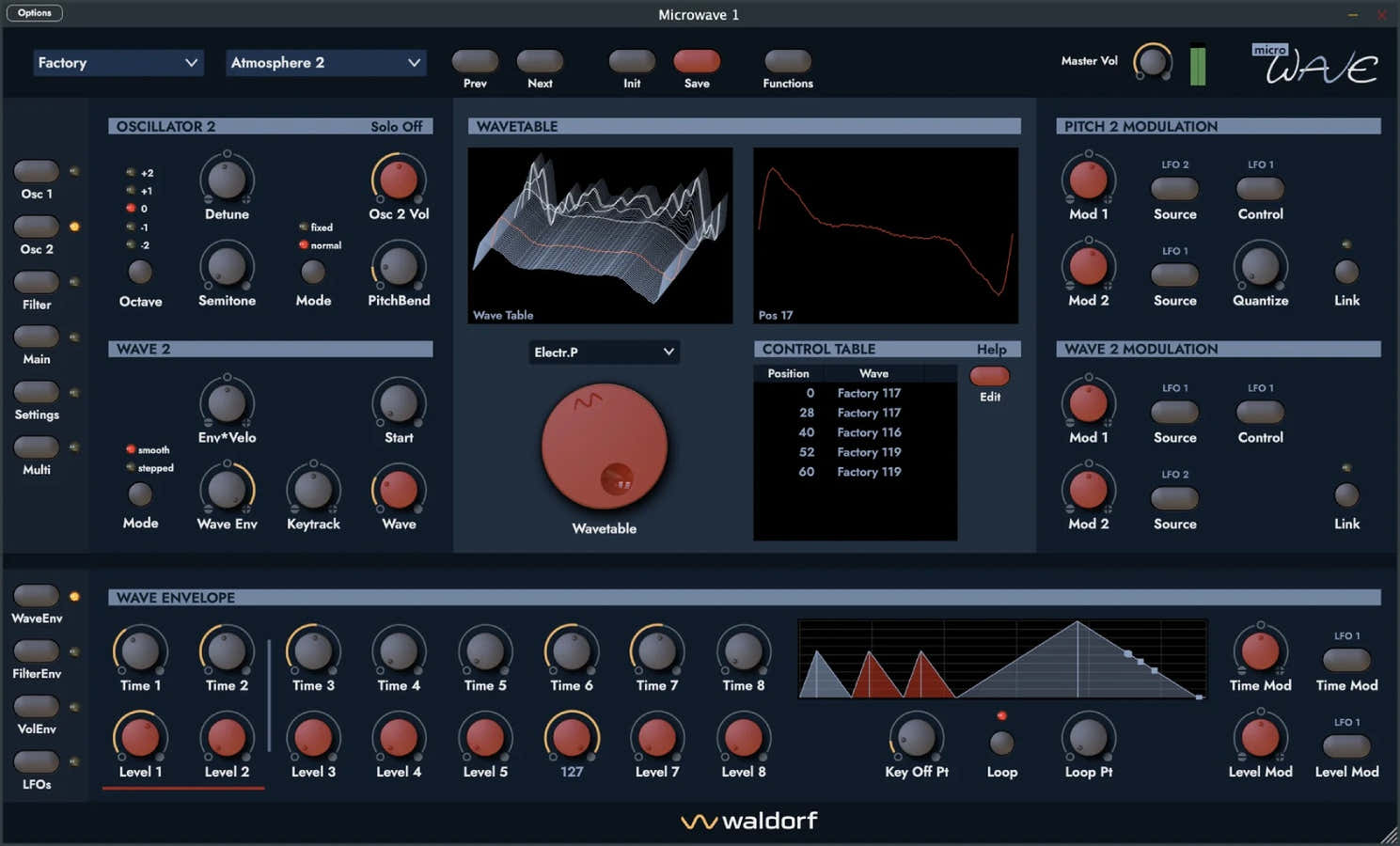The width and height of the screenshot is (1400, 846).
Task: Toggle the Loop switch in Wave Envelope
Action: coord(1002,743)
